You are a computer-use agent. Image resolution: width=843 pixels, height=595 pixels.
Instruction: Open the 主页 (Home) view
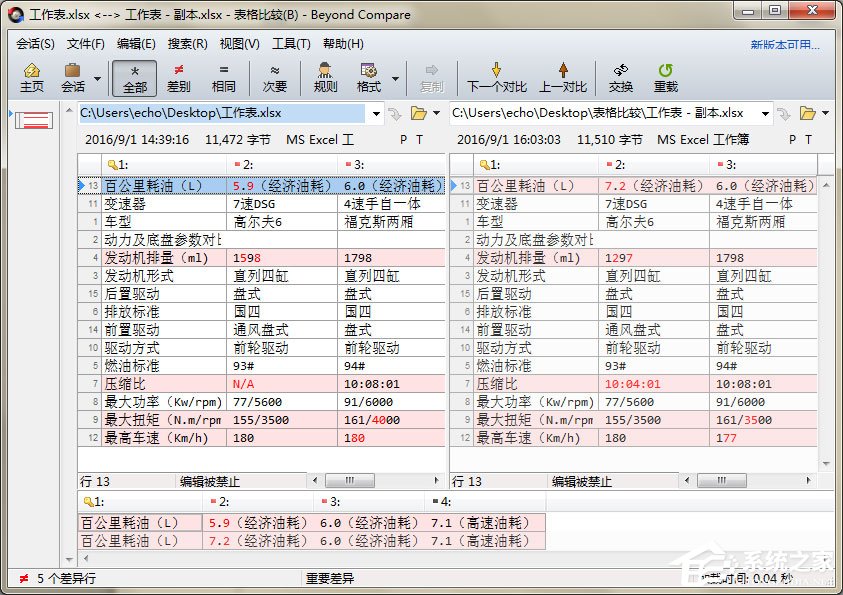tap(32, 76)
